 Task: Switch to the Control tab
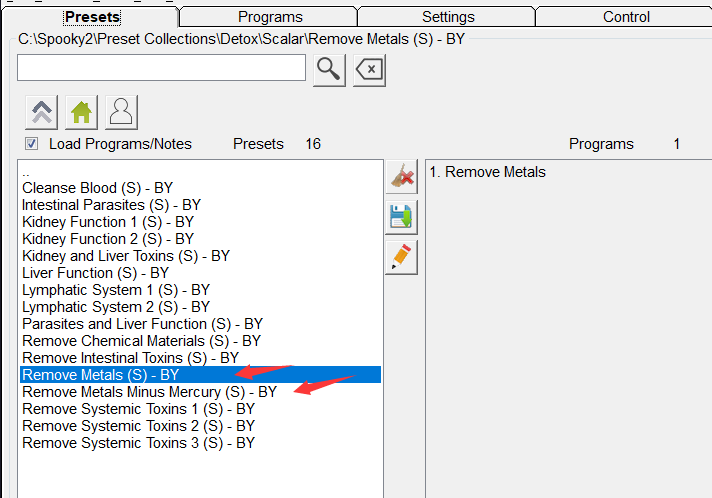click(626, 17)
